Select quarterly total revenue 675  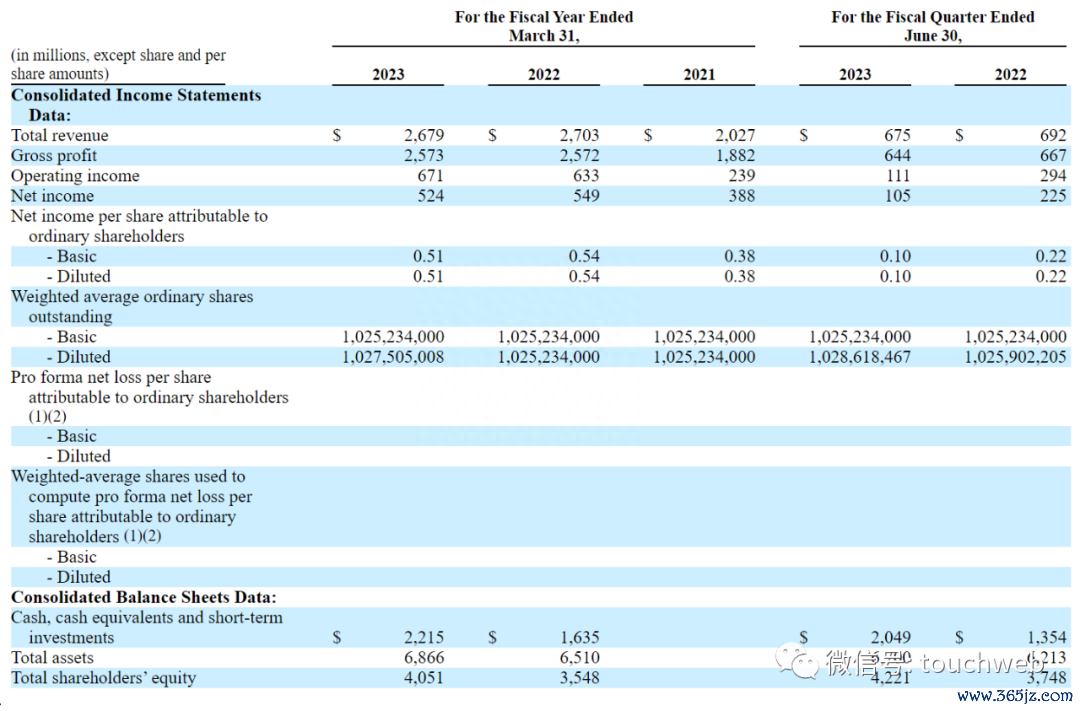(897, 135)
